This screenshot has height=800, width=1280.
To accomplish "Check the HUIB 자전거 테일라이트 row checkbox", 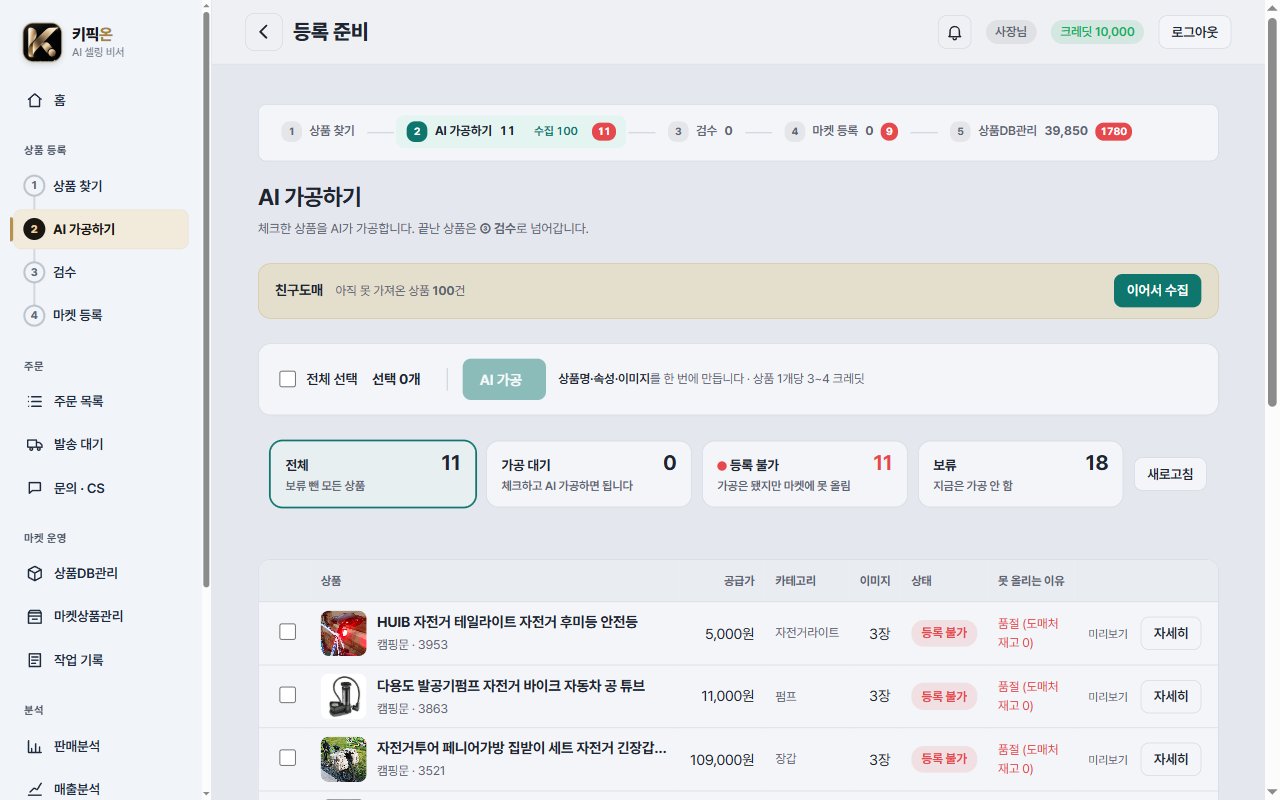I will pos(288,632).
